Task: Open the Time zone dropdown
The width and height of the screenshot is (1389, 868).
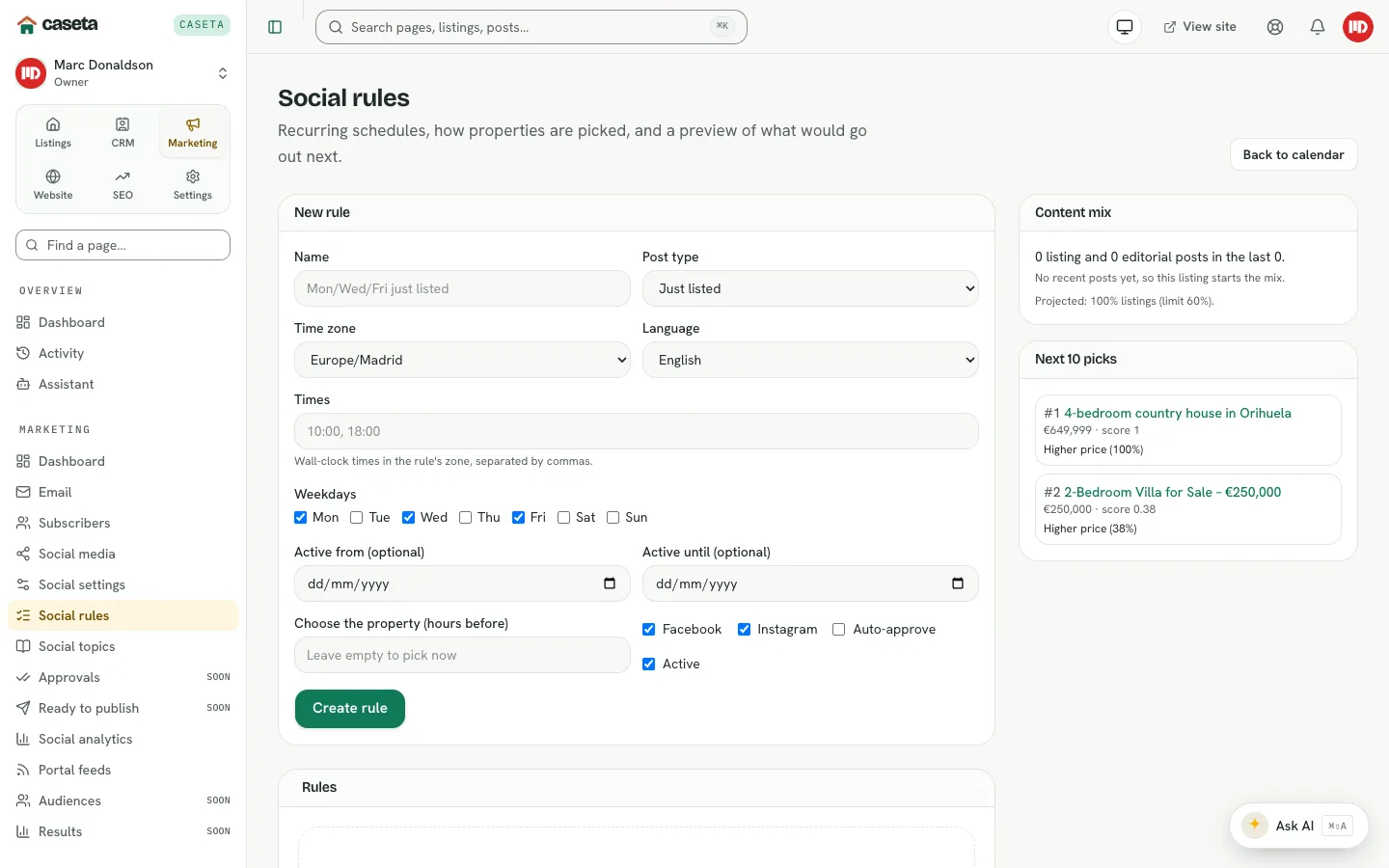Action: tap(462, 360)
